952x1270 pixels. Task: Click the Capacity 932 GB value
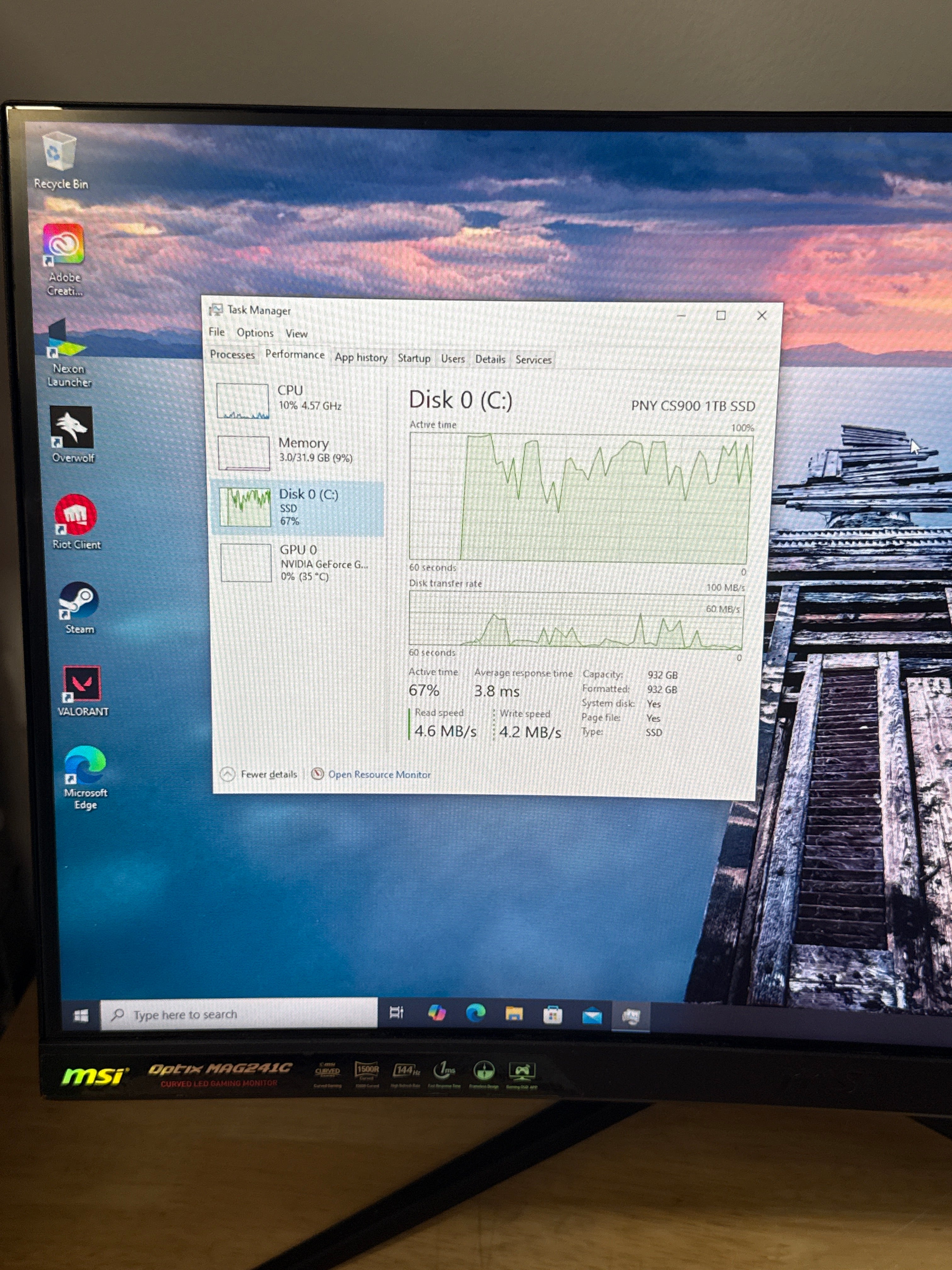point(662,675)
